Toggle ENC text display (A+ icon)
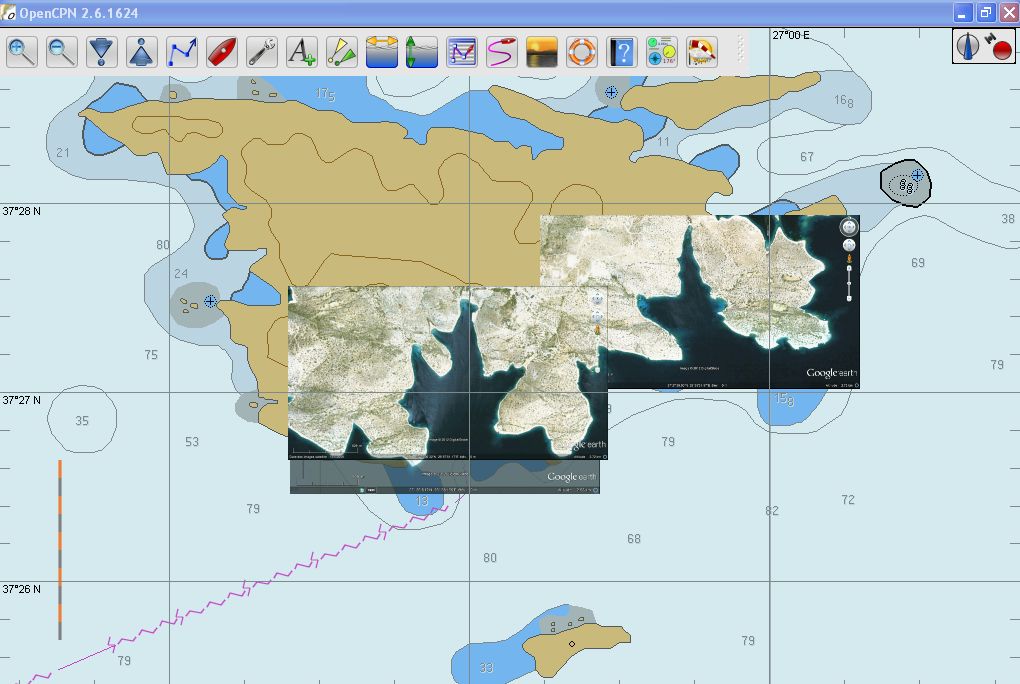 (302, 52)
